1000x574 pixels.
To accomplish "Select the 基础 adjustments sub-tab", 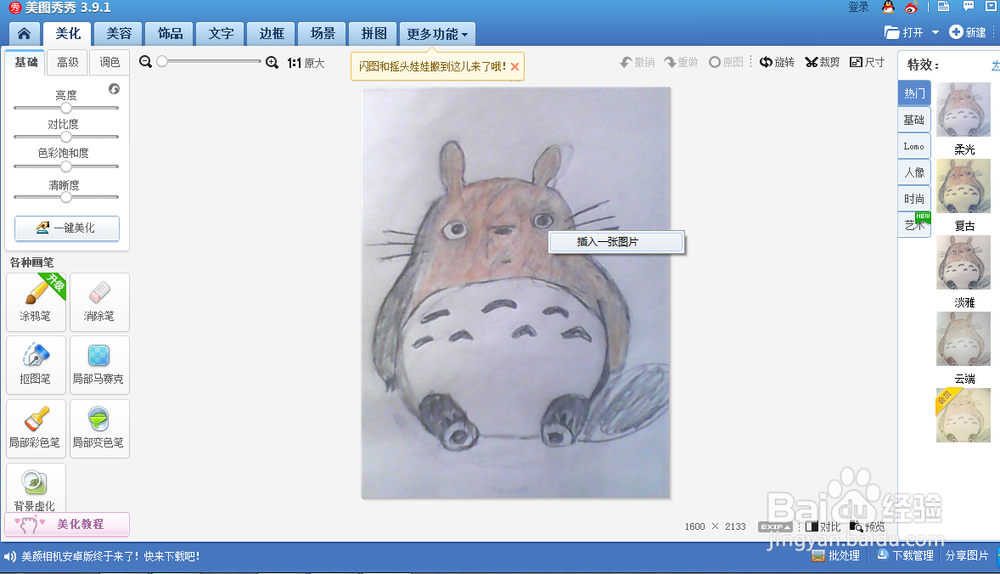I will coord(26,62).
